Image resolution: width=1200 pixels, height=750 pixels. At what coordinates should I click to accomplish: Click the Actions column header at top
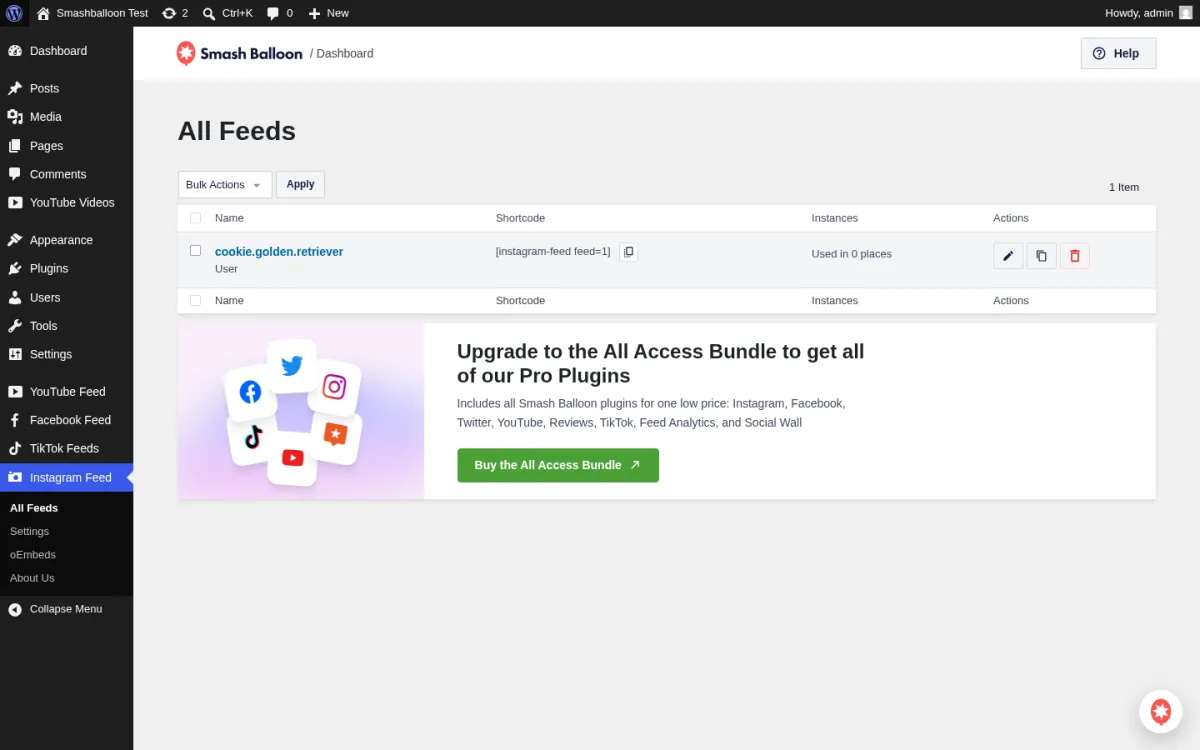coord(1011,218)
